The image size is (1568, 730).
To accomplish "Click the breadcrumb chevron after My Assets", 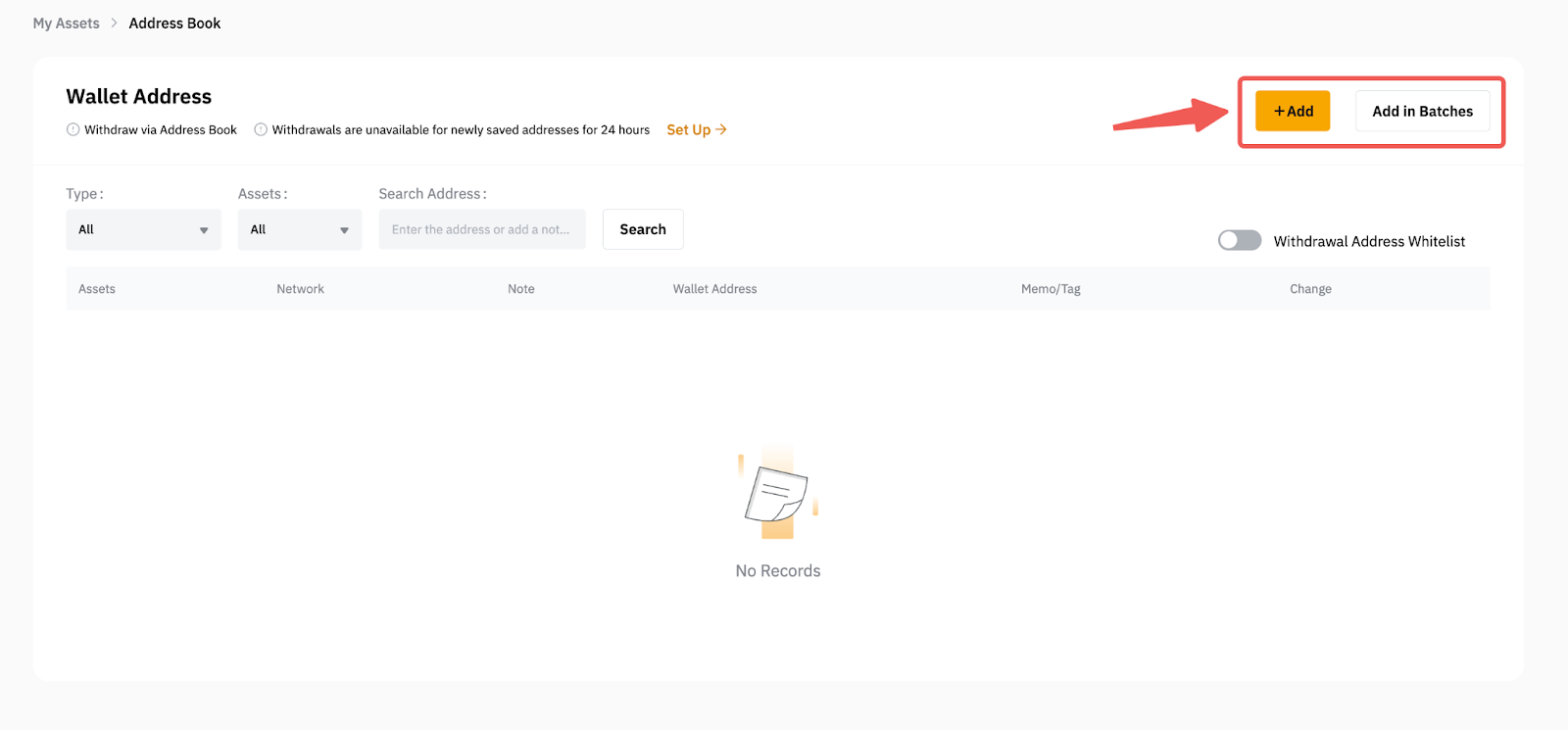I will pos(114,24).
